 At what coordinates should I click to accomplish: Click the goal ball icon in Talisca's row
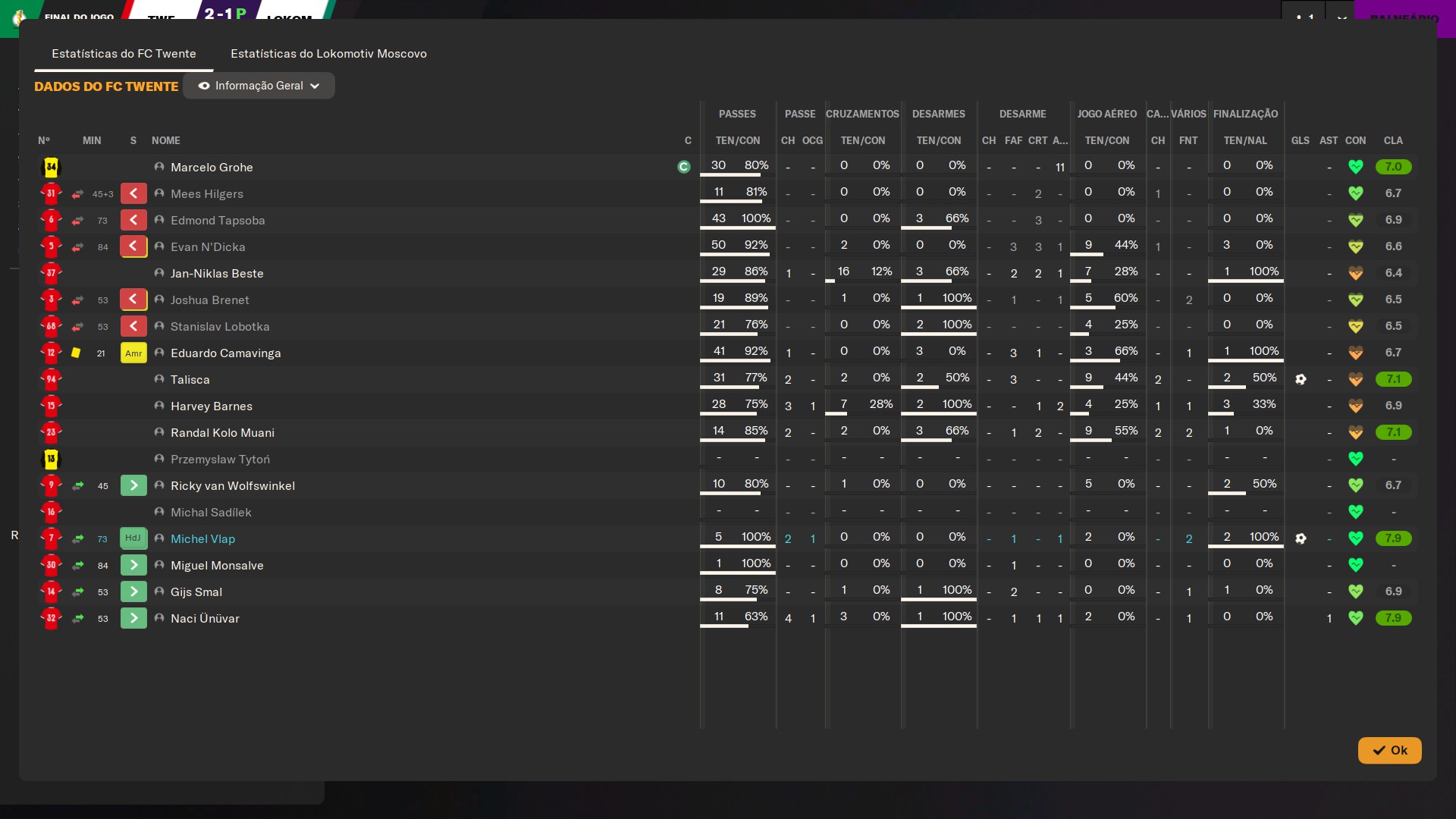point(1301,379)
